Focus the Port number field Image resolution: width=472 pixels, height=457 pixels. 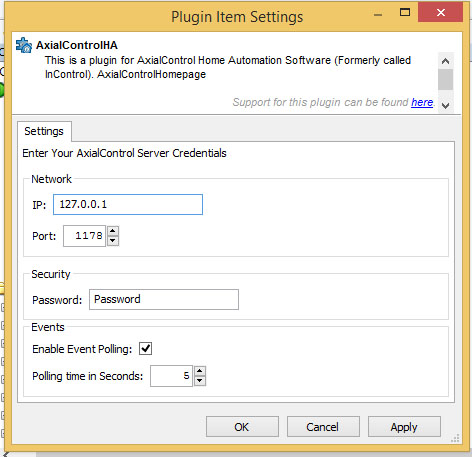click(85, 236)
